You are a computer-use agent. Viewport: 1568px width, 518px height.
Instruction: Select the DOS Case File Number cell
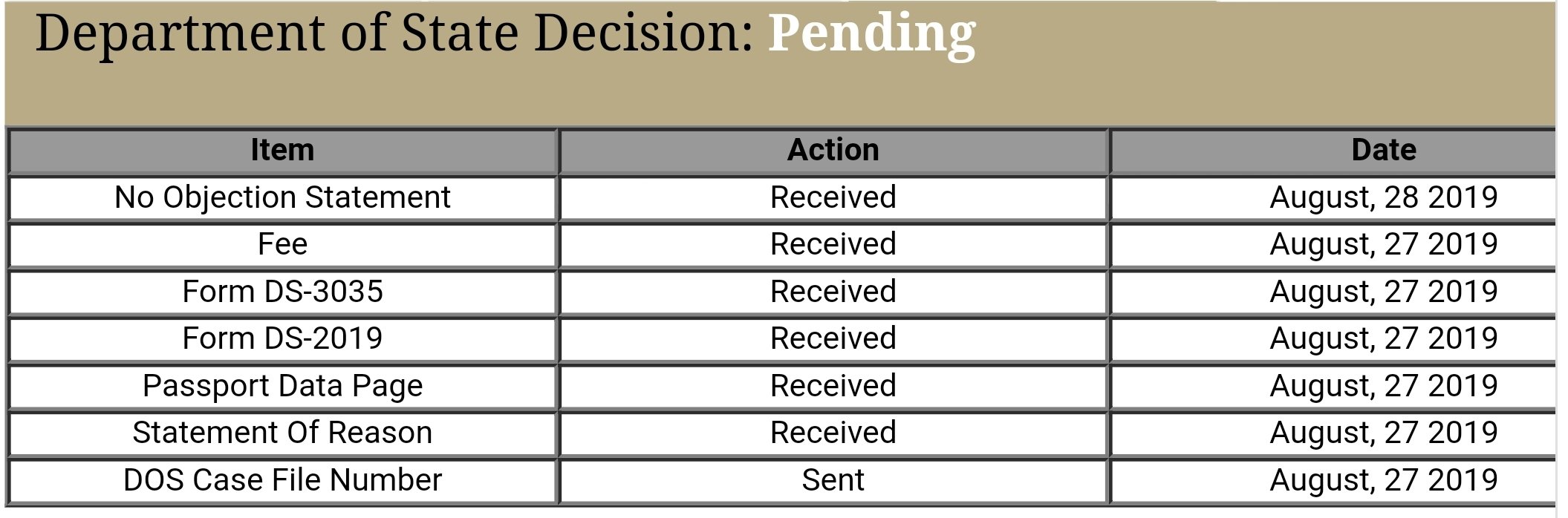pyautogui.click(x=282, y=481)
